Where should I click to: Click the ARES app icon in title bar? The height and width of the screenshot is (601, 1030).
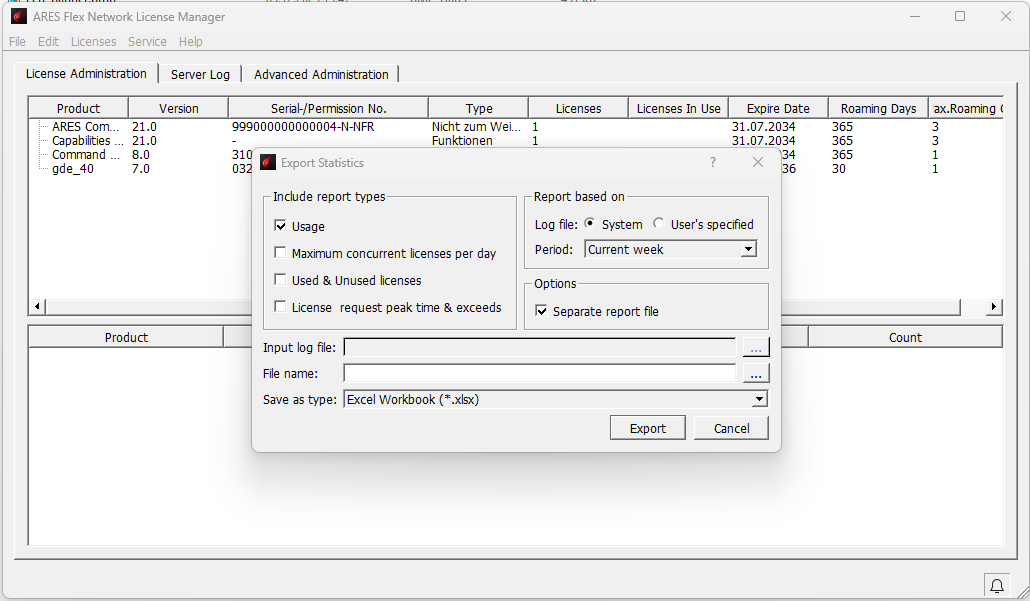coord(18,16)
